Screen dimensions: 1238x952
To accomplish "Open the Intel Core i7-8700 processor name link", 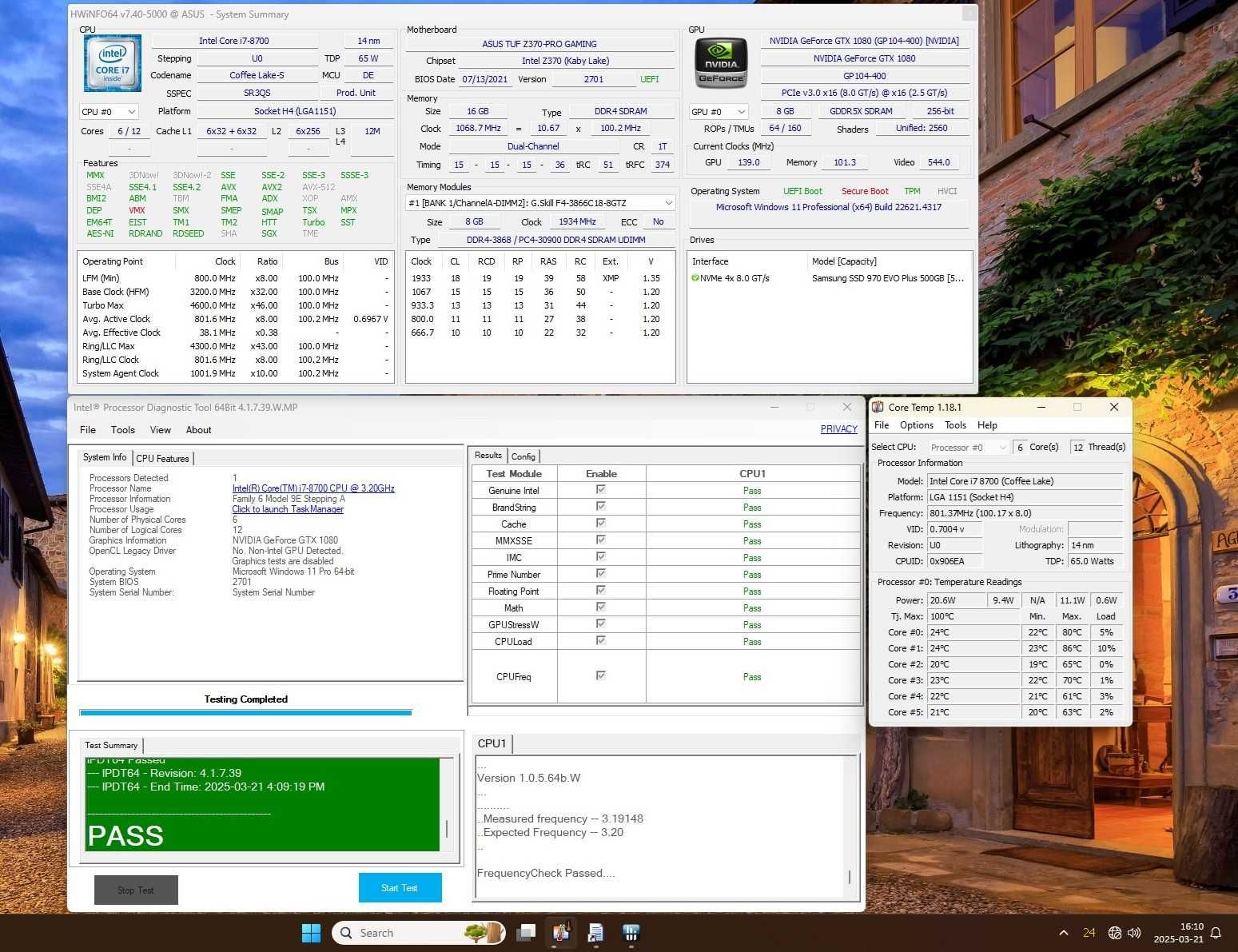I will click(x=313, y=488).
